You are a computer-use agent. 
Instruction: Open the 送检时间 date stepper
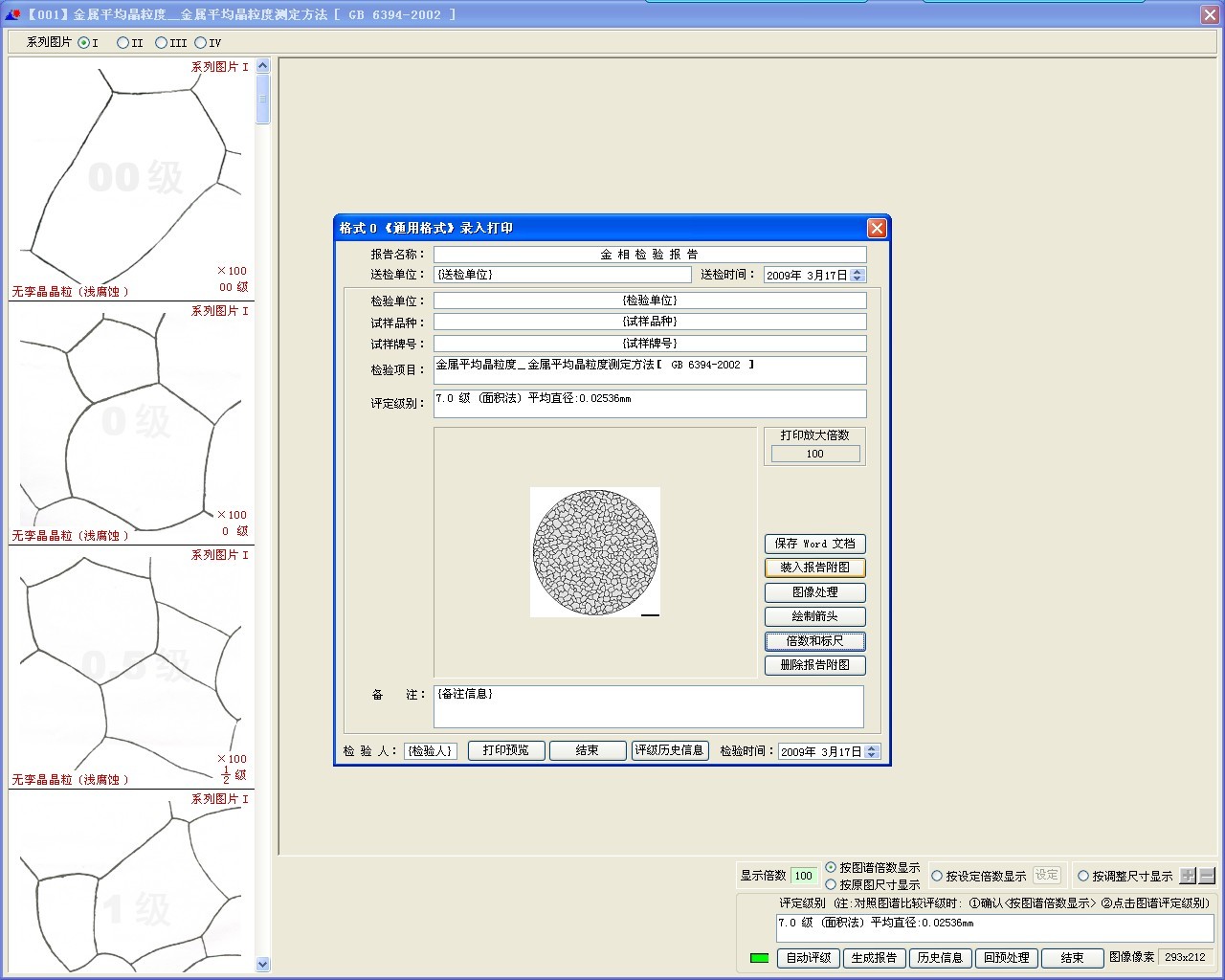pyautogui.click(x=857, y=275)
